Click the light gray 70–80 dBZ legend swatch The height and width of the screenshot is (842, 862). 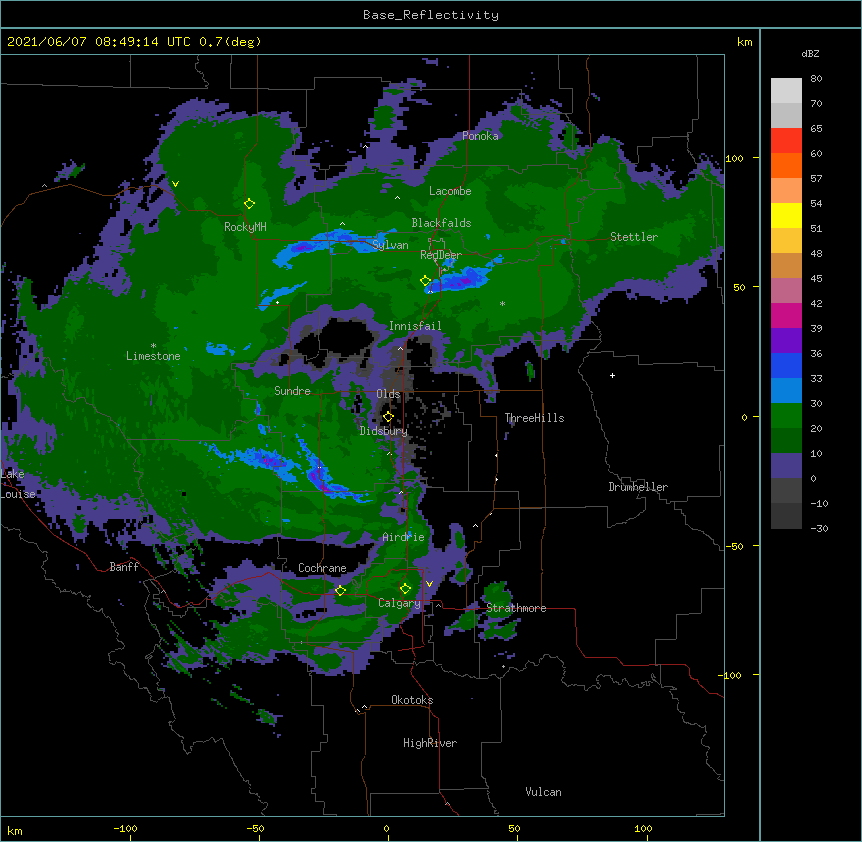click(786, 91)
